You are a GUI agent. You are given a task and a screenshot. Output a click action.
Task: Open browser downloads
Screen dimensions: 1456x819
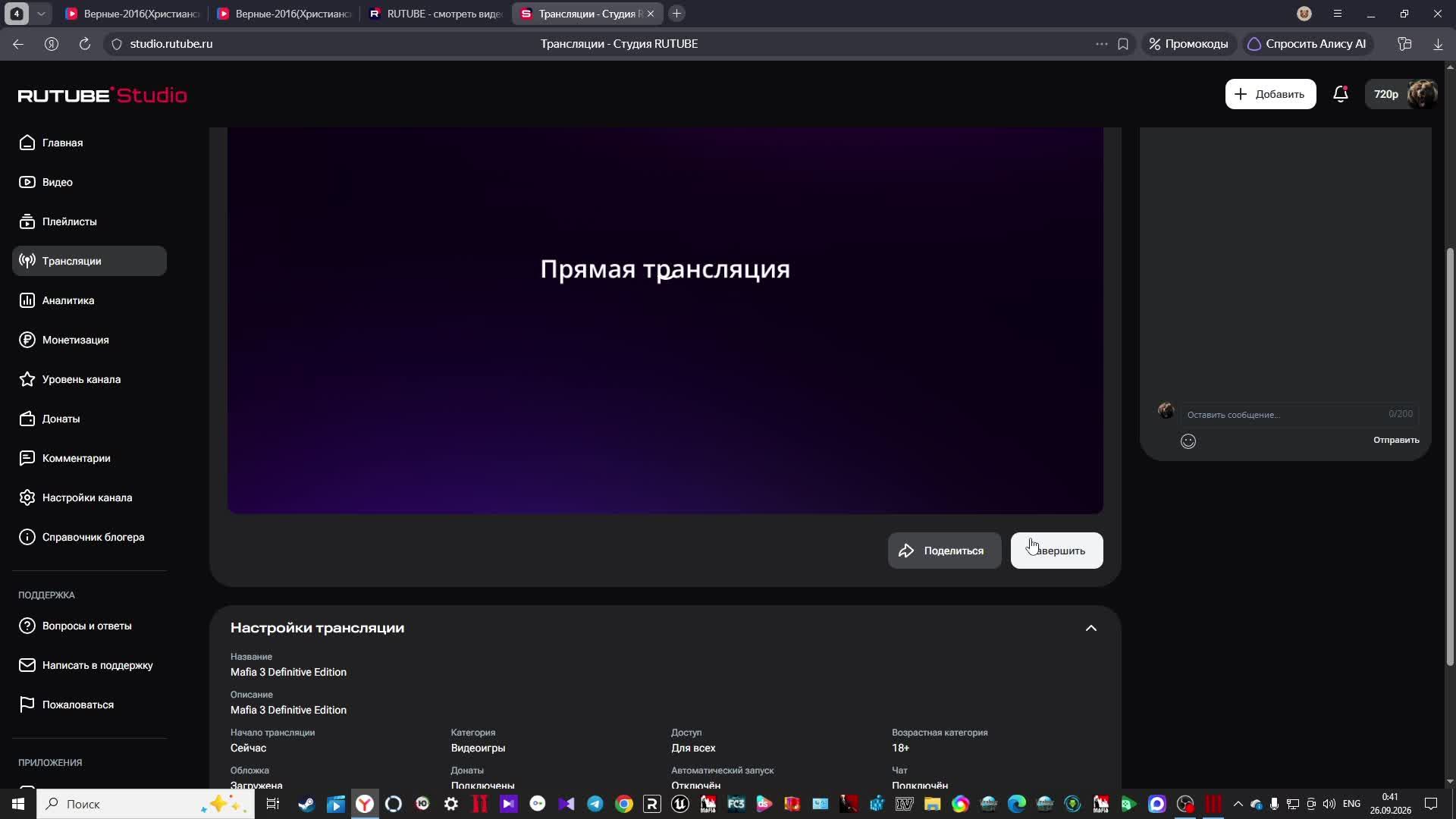pos(1438,44)
